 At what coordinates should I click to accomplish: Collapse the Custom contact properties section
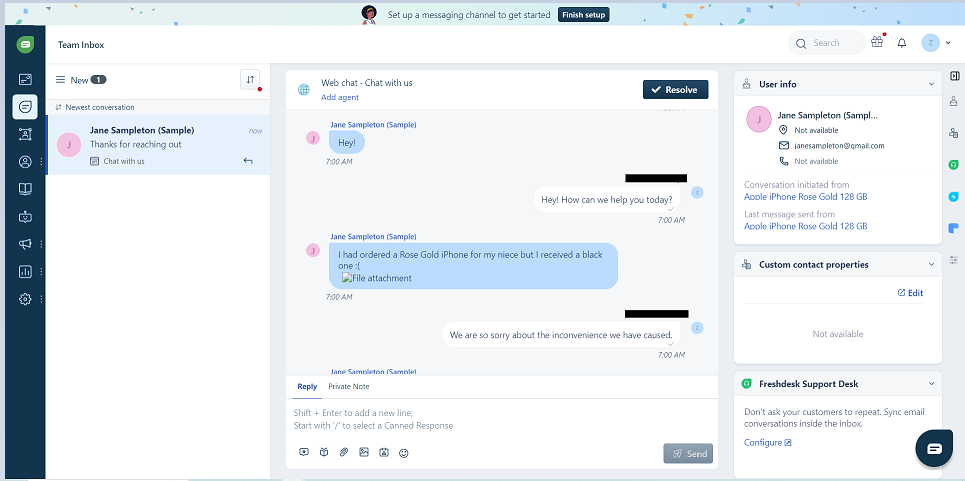tap(932, 265)
